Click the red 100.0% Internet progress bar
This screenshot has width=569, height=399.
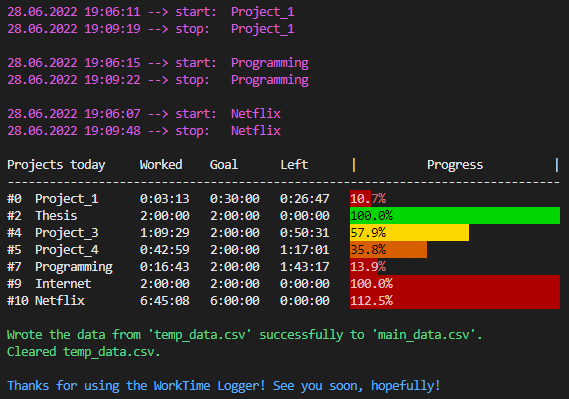click(x=455, y=284)
